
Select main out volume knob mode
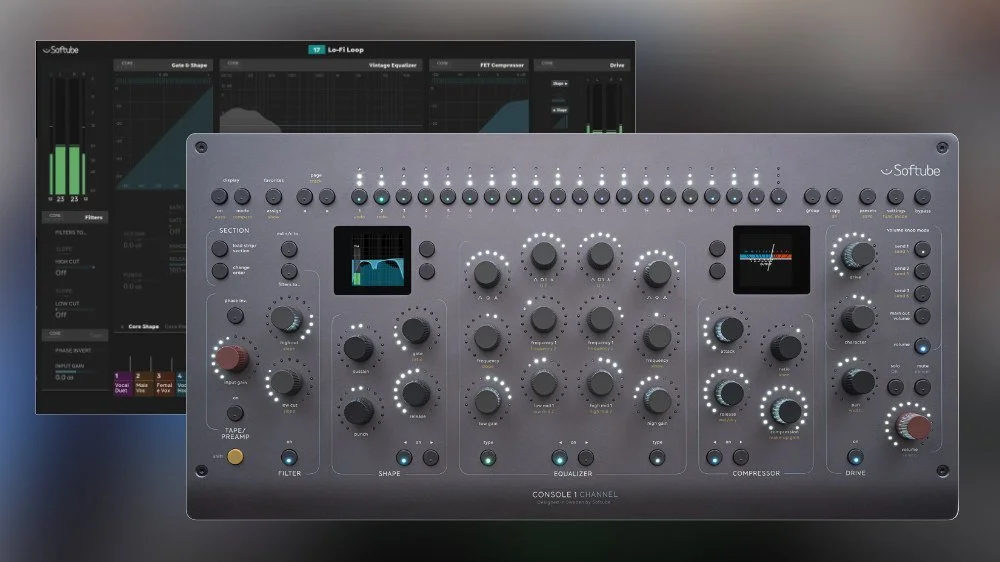point(922,316)
